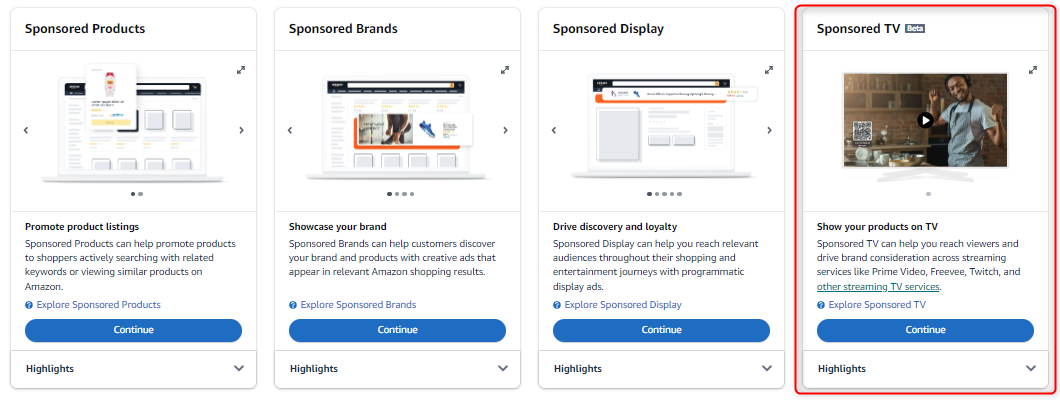Viewport: 1060px width, 400px height.
Task: Play the Sponsored TV preview video
Action: 925,120
